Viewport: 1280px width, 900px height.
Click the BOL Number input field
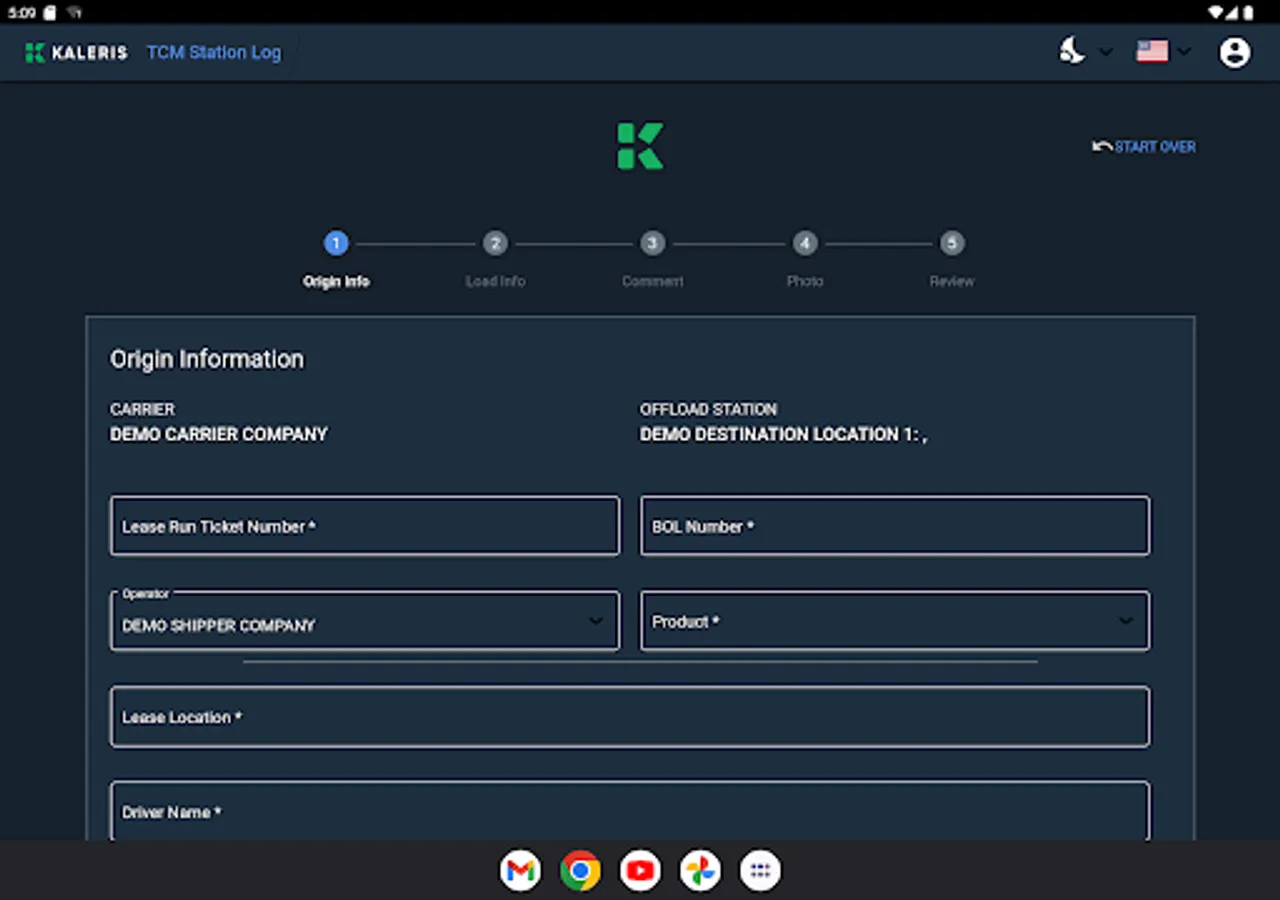pos(895,526)
